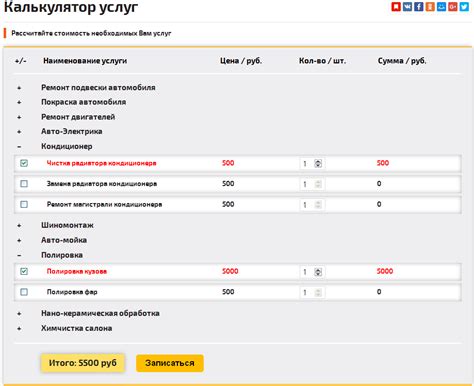
Task: Uncheck Чистка радиатора кондиционера checkbox
Action: (24, 163)
